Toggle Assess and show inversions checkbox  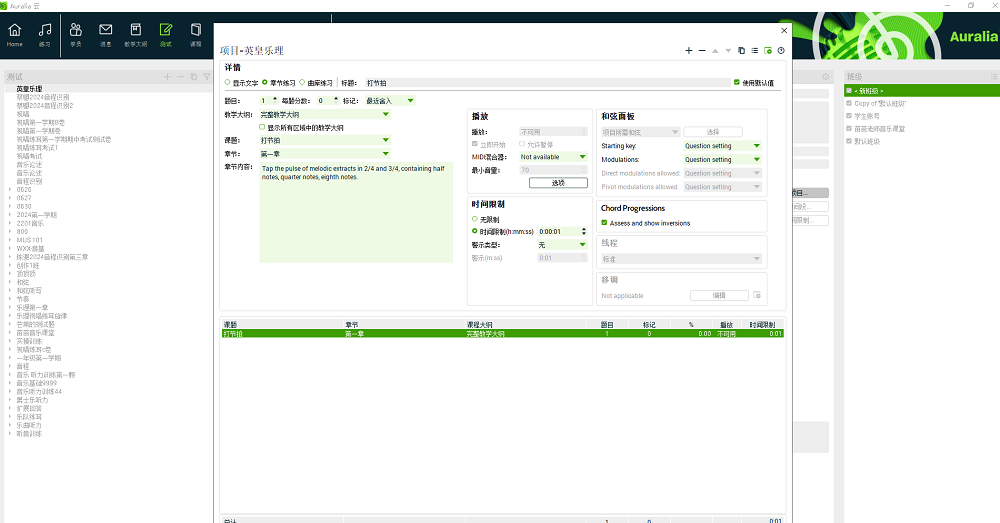point(604,223)
